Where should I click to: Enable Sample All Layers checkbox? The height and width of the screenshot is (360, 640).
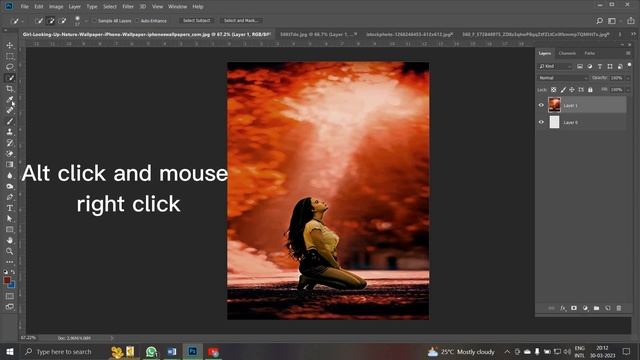tap(94, 20)
